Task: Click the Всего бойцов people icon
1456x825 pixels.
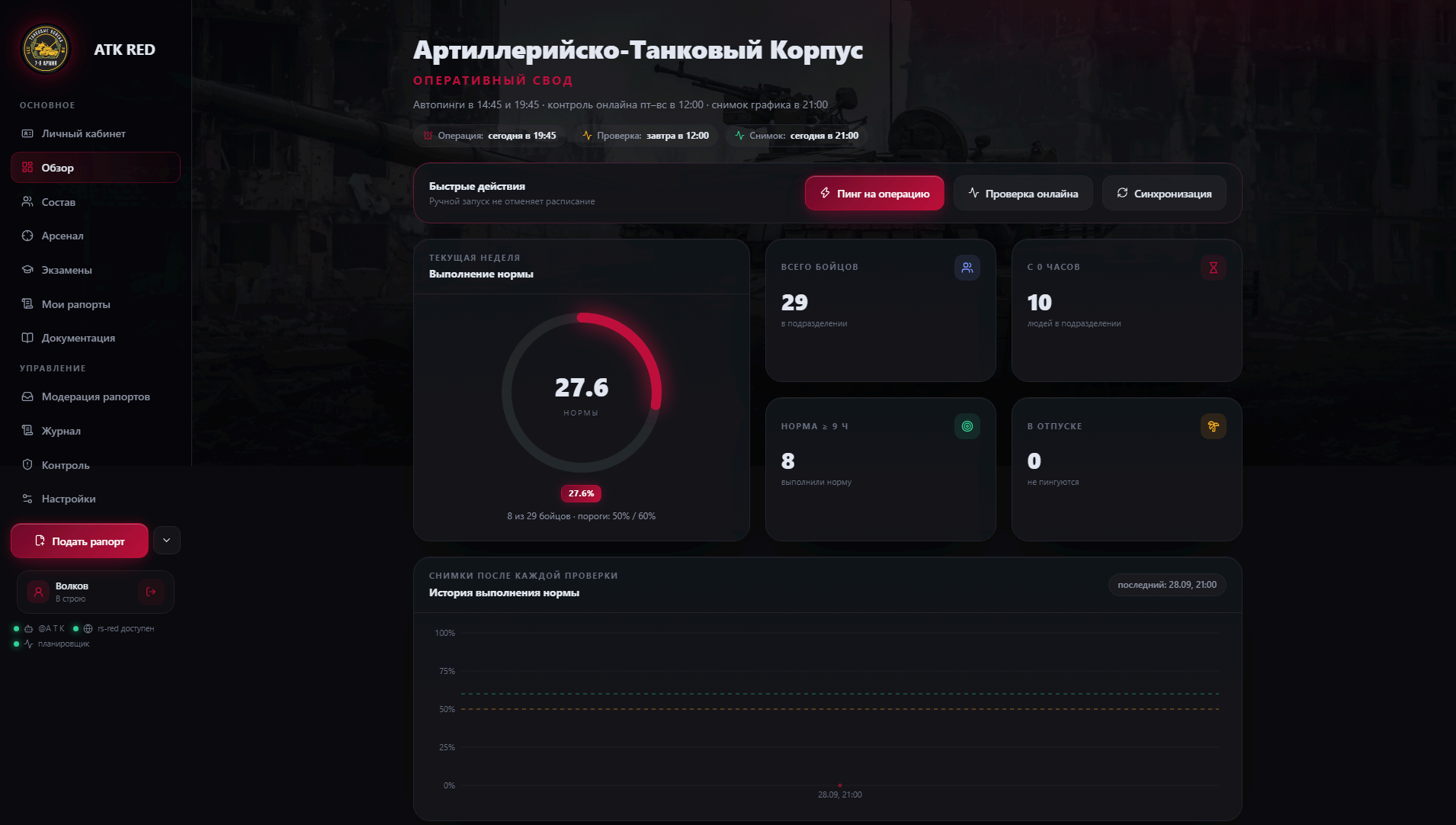Action: [967, 268]
